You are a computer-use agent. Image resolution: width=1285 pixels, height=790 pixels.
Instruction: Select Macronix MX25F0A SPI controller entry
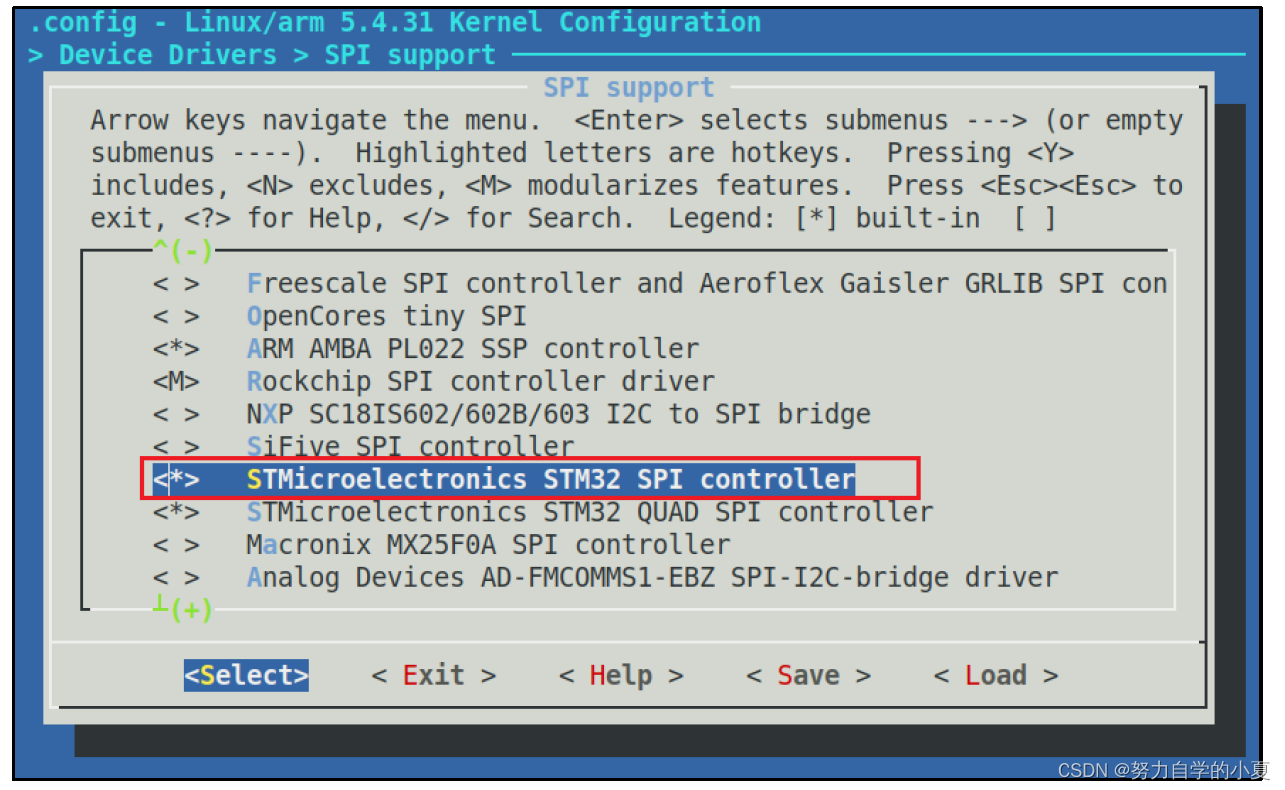point(488,545)
